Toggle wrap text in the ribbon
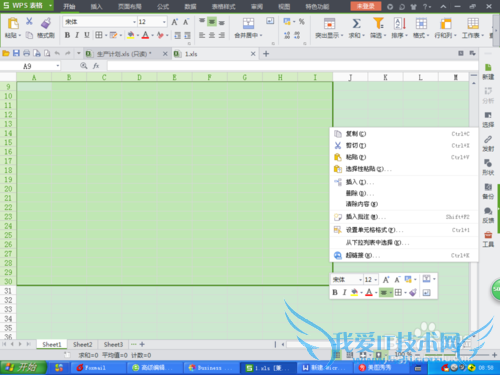 point(270,21)
